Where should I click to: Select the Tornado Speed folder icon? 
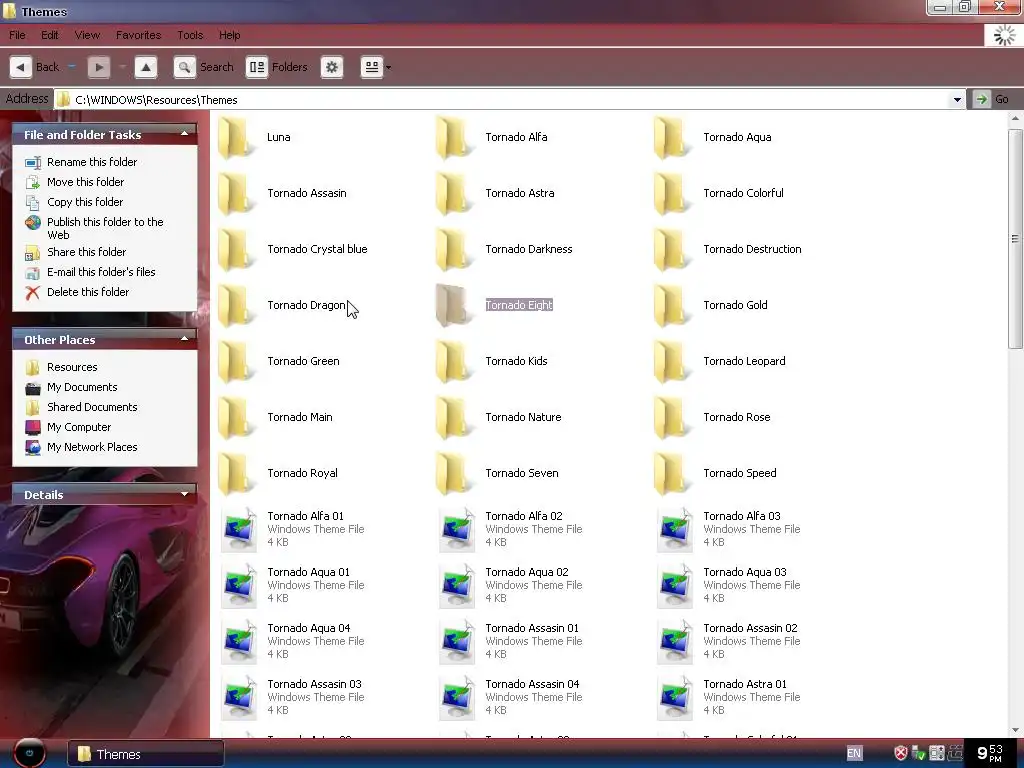click(671, 474)
